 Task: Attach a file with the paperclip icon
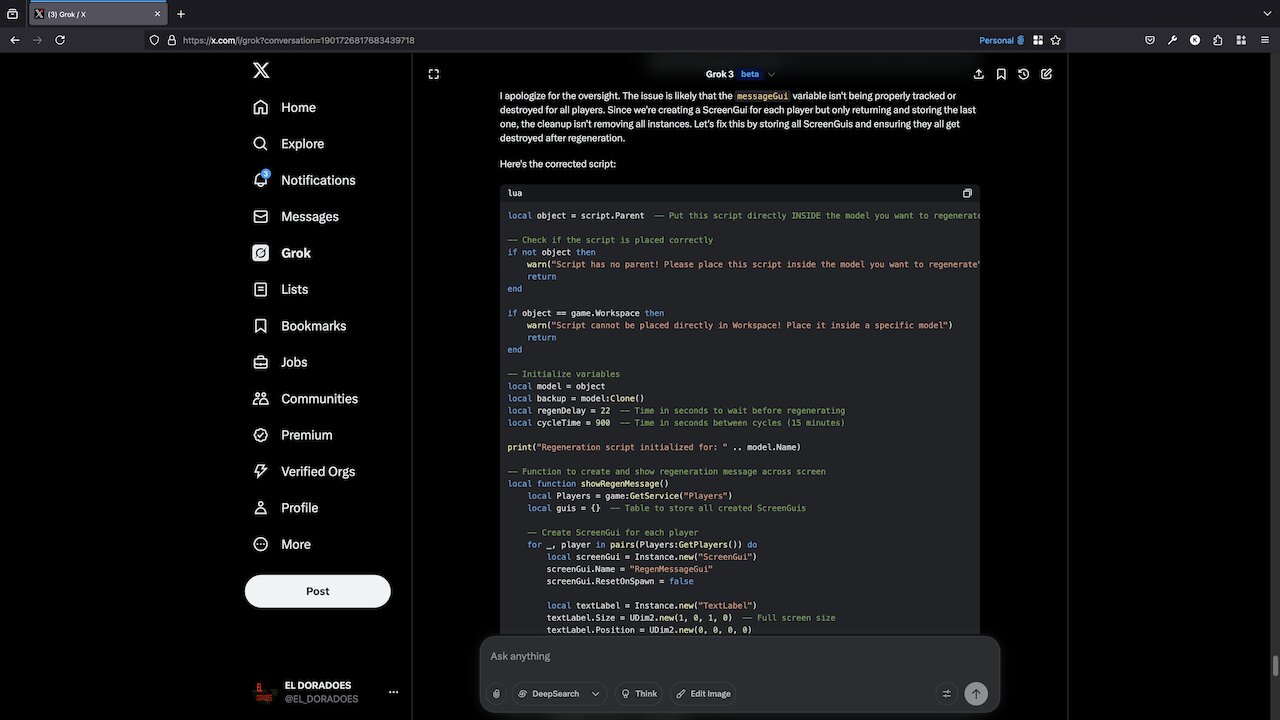coord(496,693)
